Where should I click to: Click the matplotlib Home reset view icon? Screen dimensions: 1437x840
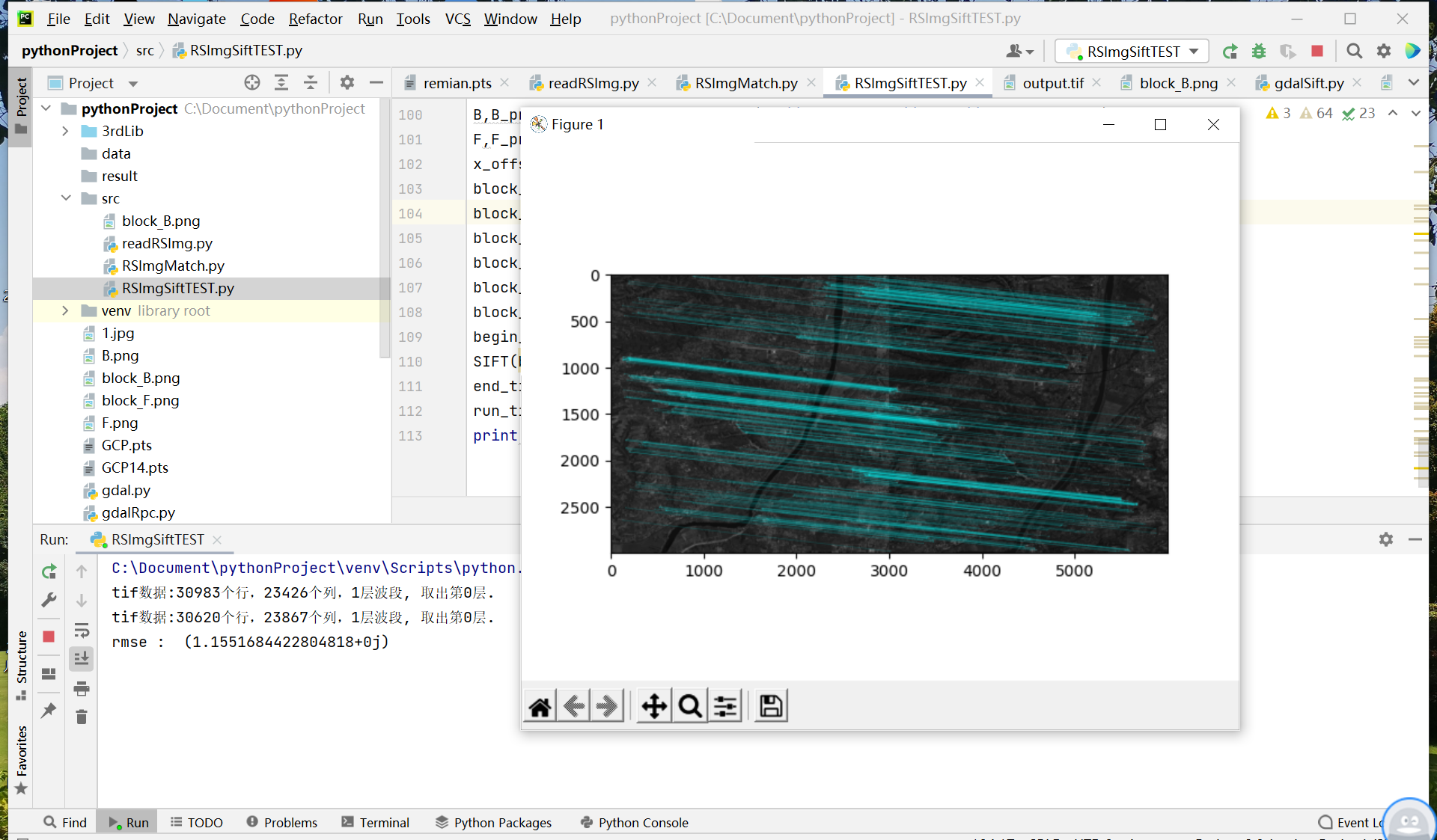coord(540,706)
